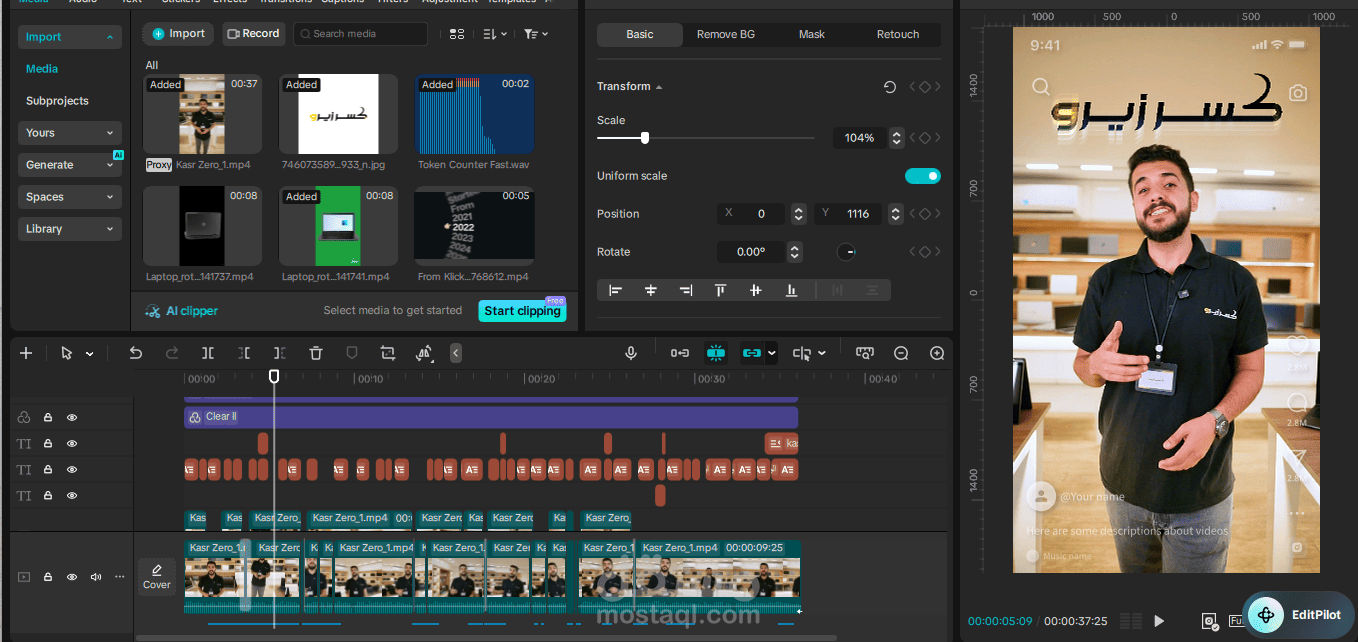
Task: Lock the main video track
Action: pos(48,577)
